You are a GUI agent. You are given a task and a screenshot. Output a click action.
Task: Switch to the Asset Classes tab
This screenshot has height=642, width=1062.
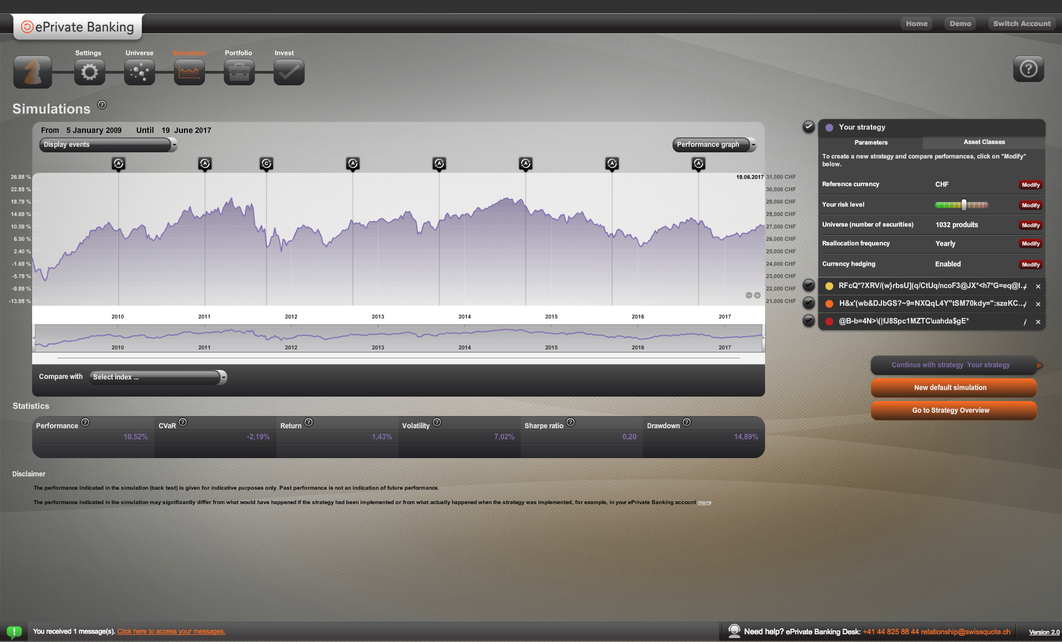tap(984, 142)
